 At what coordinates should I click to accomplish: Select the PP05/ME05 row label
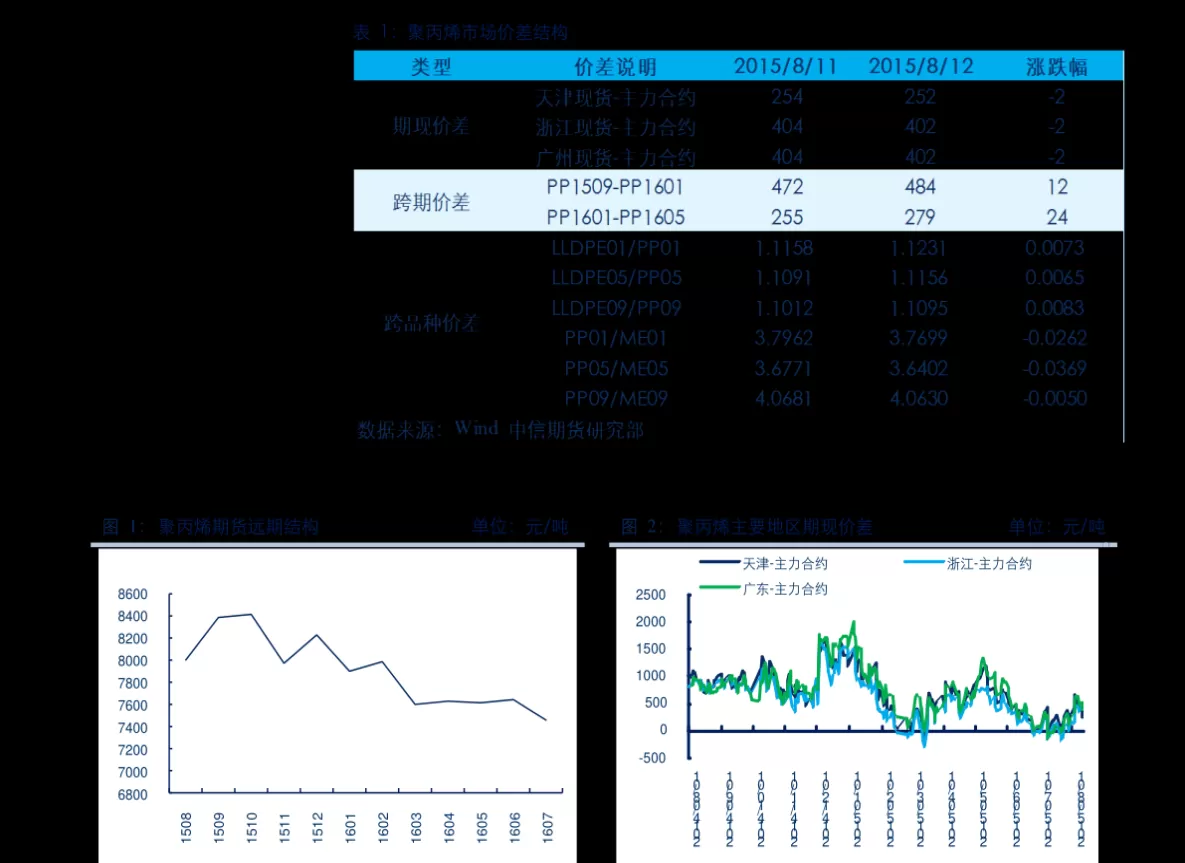pyautogui.click(x=616, y=369)
